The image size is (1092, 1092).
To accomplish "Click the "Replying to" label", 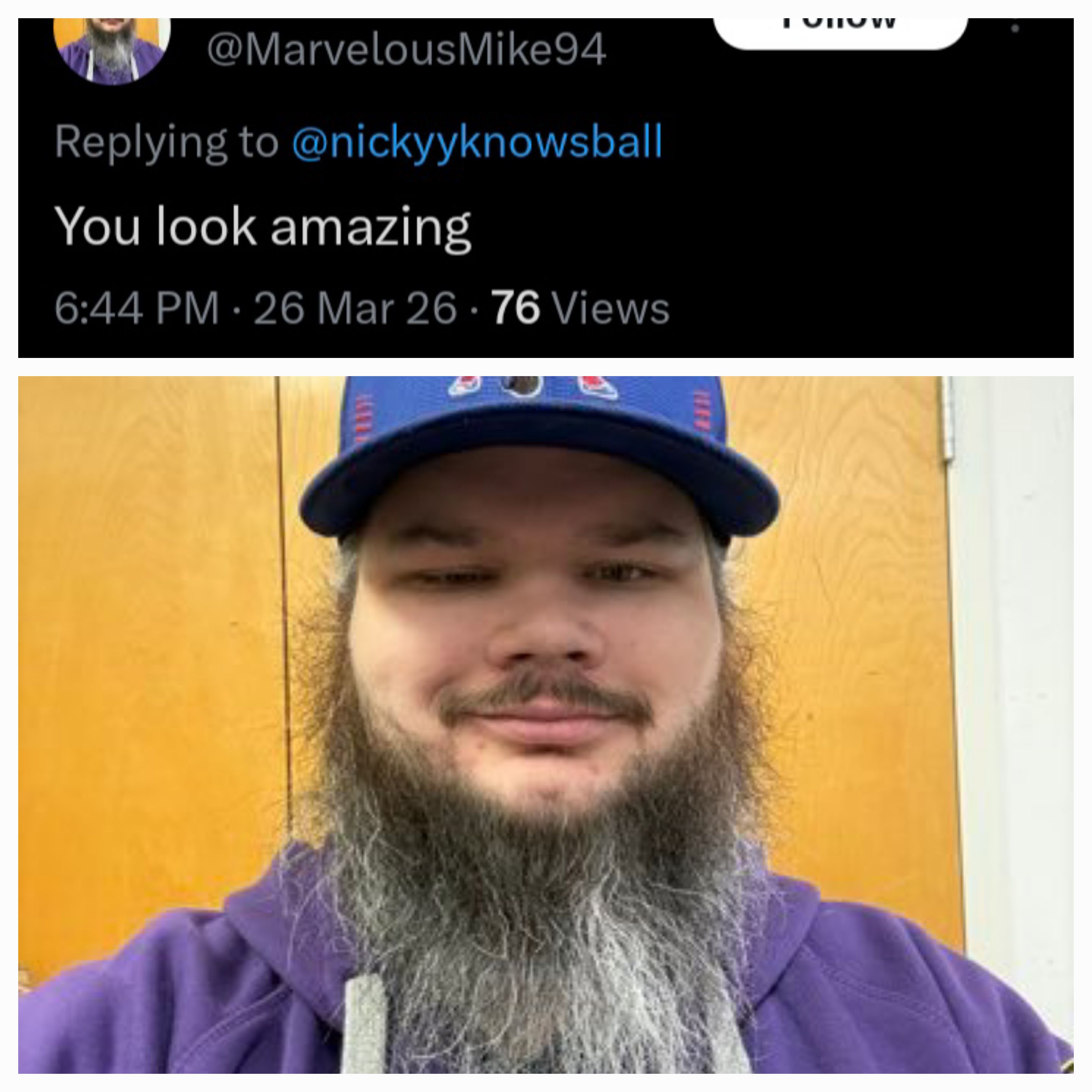I will [167, 142].
